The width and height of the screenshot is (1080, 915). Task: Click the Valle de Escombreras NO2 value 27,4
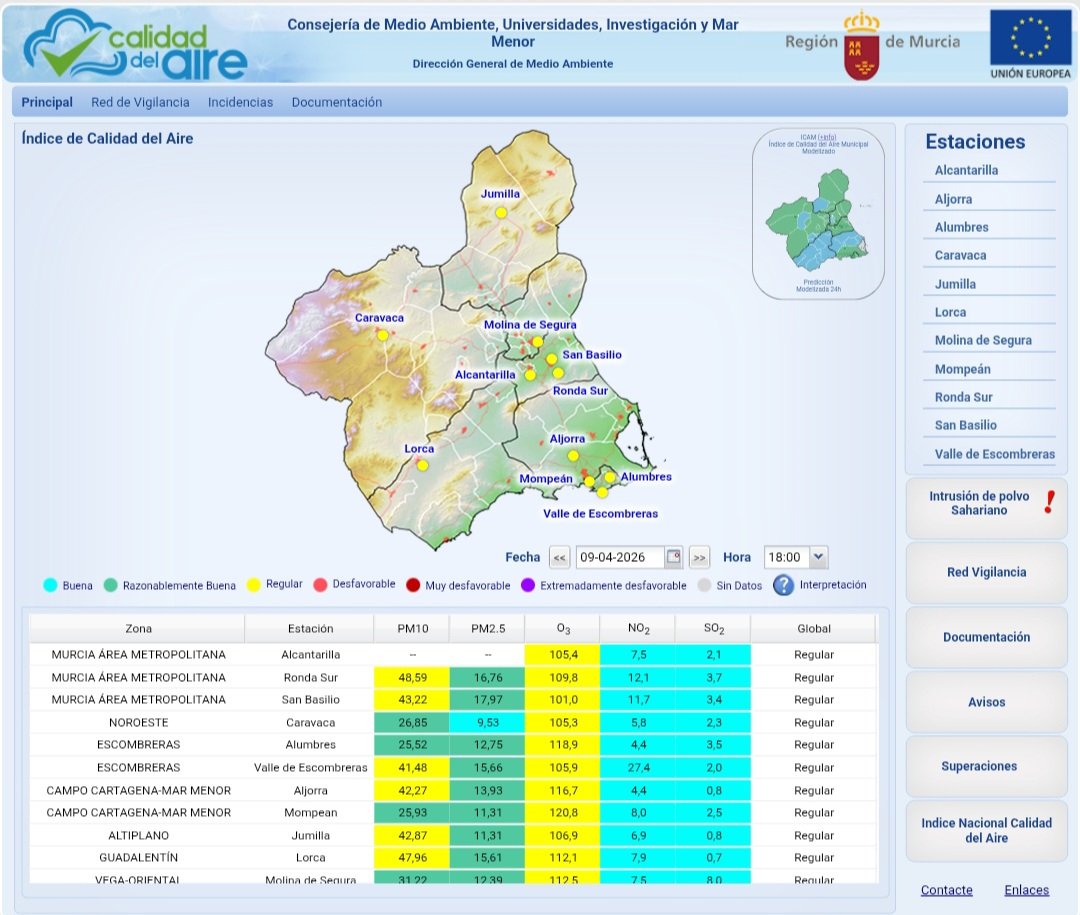click(638, 768)
